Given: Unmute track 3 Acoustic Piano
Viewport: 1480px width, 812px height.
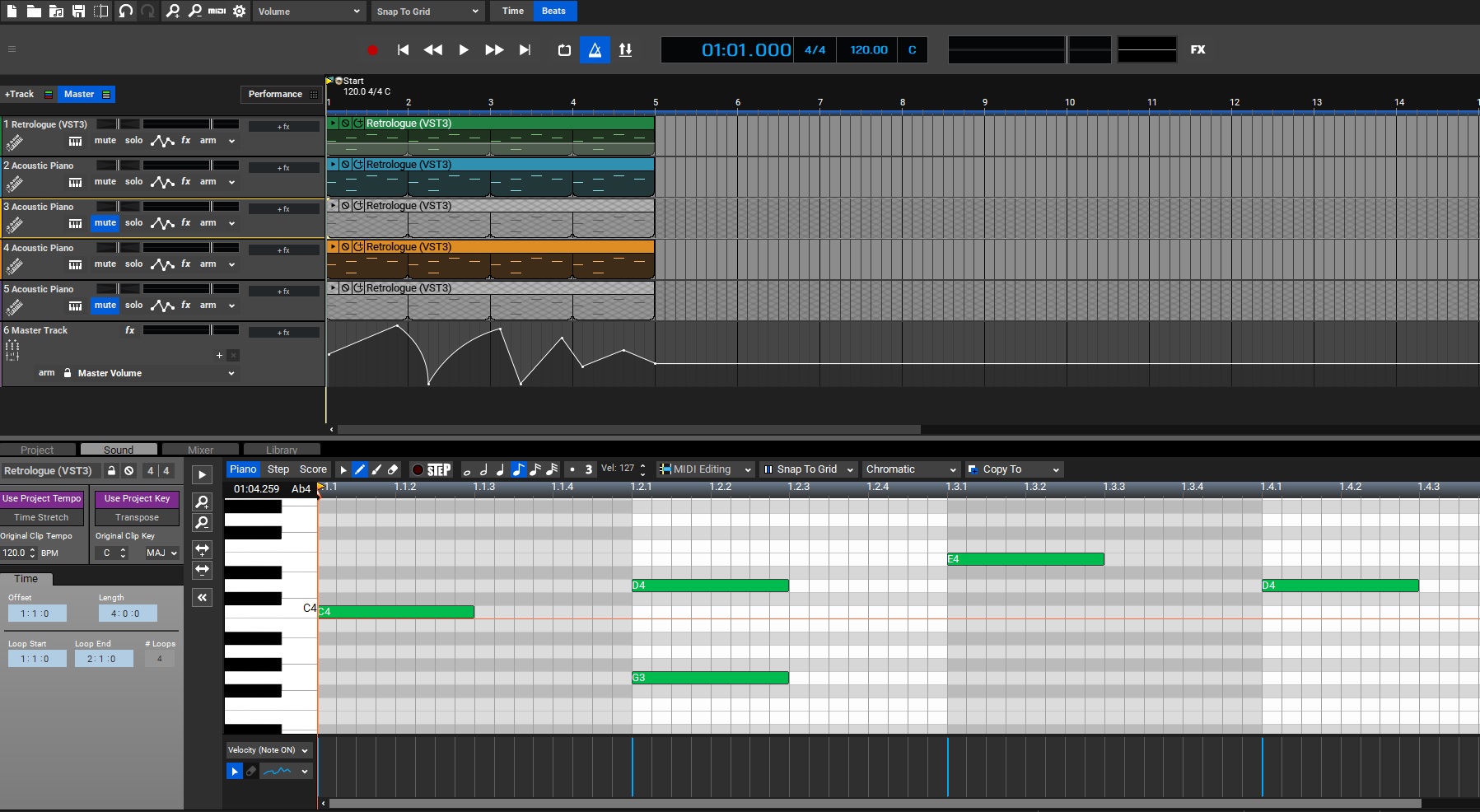Looking at the screenshot, I should pyautogui.click(x=105, y=222).
